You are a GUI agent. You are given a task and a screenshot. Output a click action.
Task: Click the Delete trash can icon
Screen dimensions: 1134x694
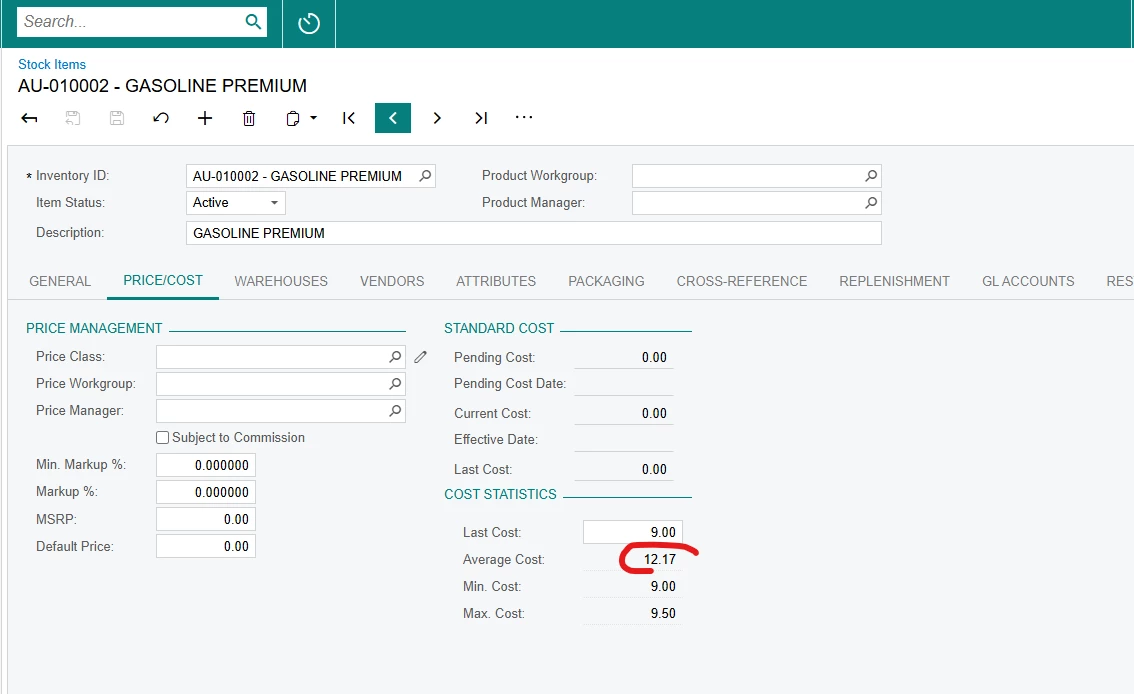pos(249,118)
